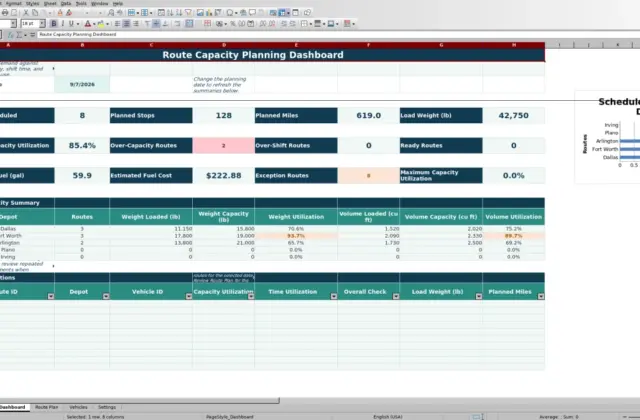Toggle Freeze Rows and Columns button
This screenshot has width=640, height=420.
(282, 13)
